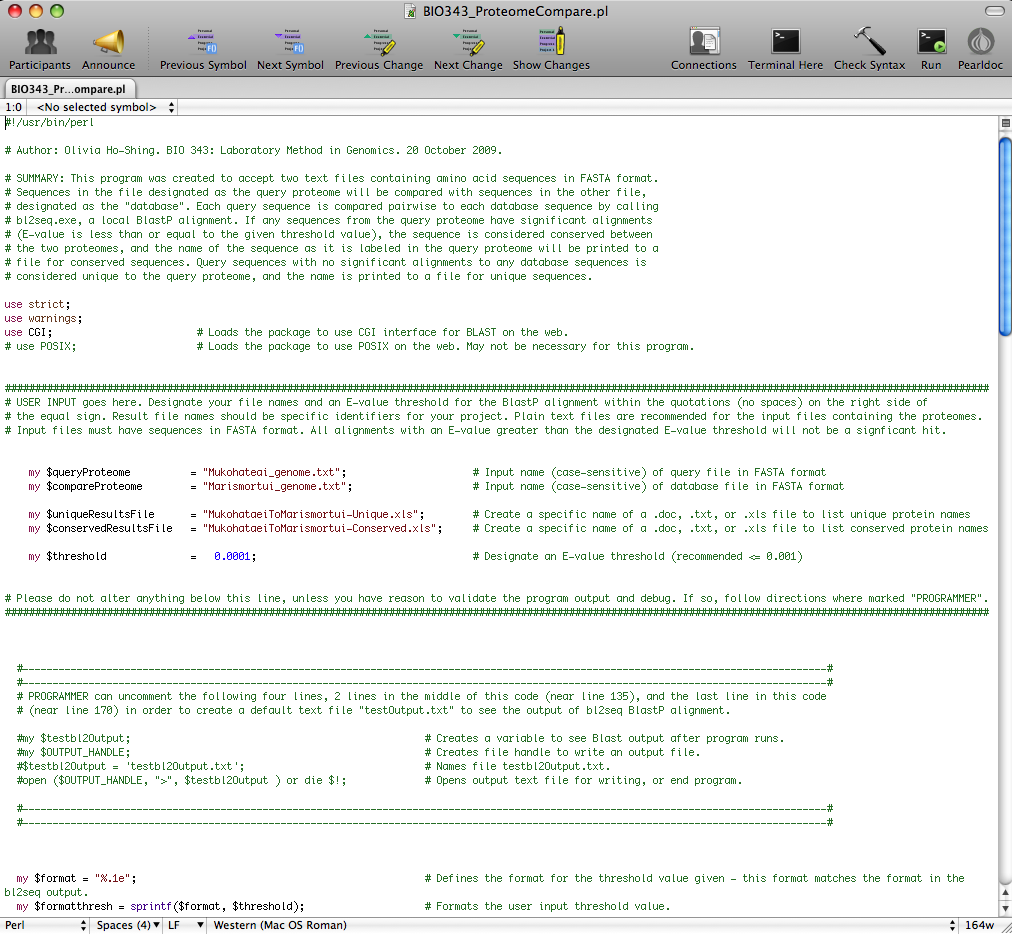Click the "use strict;" line
Image resolution: width=1012 pixels, height=934 pixels.
click(x=37, y=305)
